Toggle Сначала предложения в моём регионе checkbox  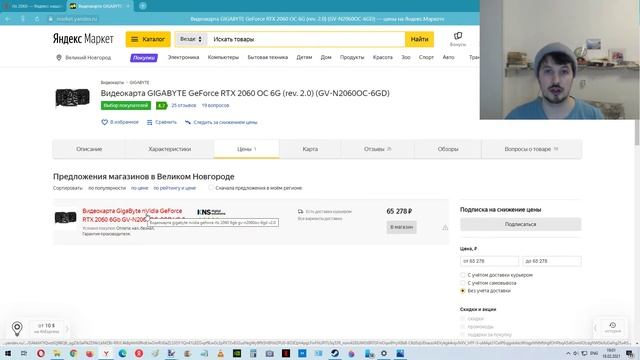click(211, 188)
